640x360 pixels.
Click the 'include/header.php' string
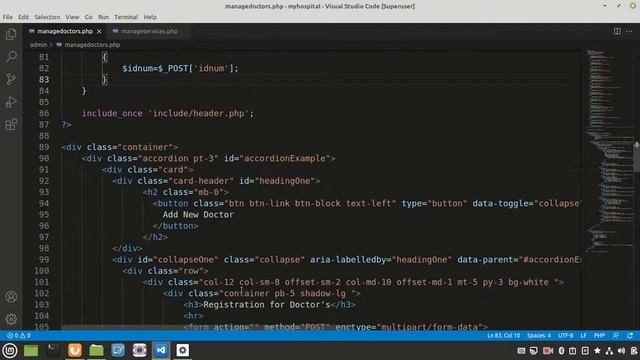200,113
